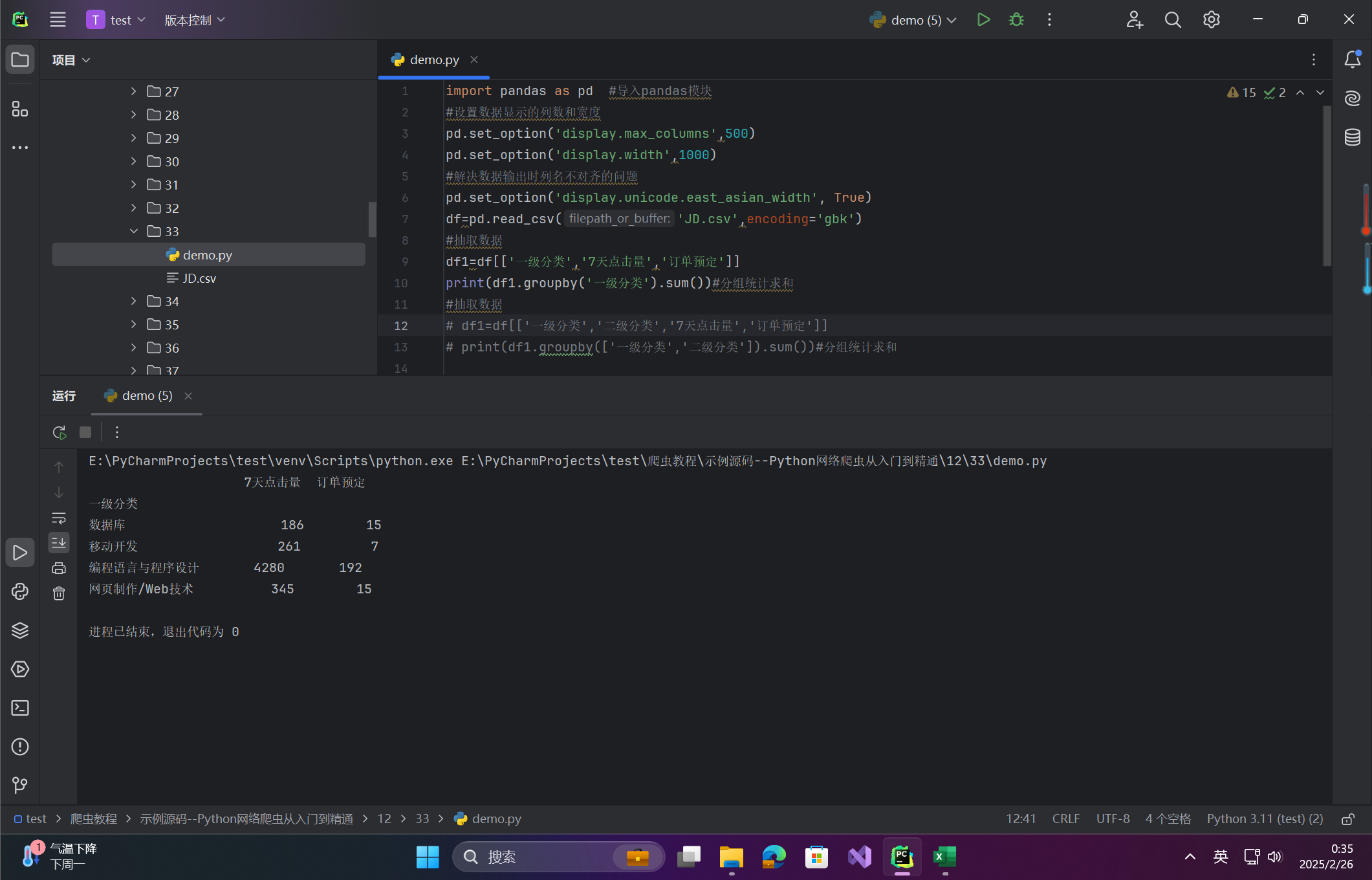Open PyCharm icon in Windows taskbar
The width and height of the screenshot is (1372, 880).
tap(902, 857)
